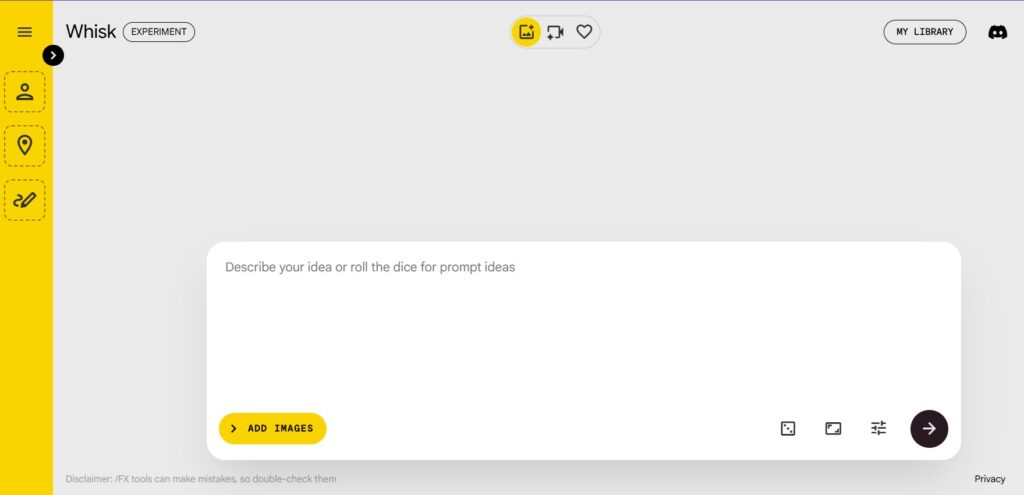
Task: Open the Privacy link
Action: point(990,479)
